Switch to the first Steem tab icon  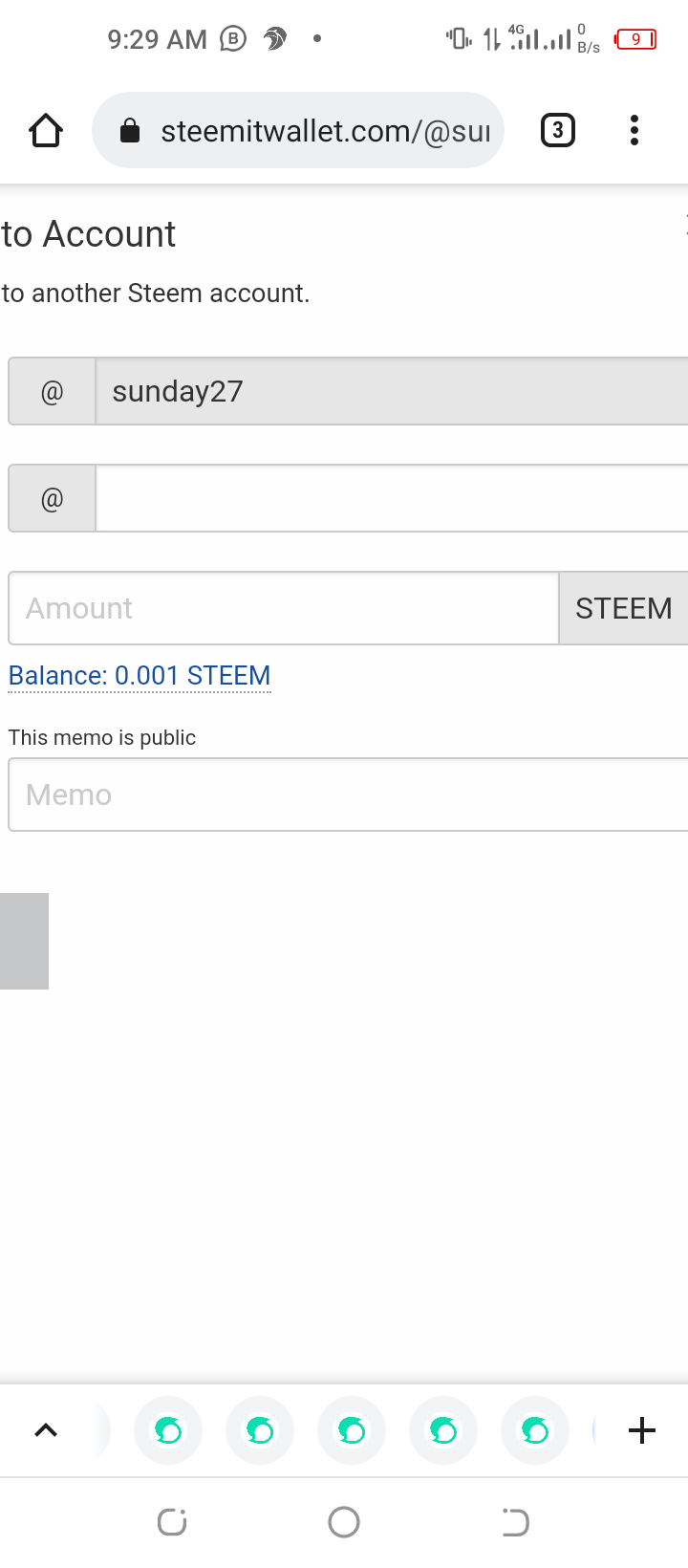pos(168,1430)
